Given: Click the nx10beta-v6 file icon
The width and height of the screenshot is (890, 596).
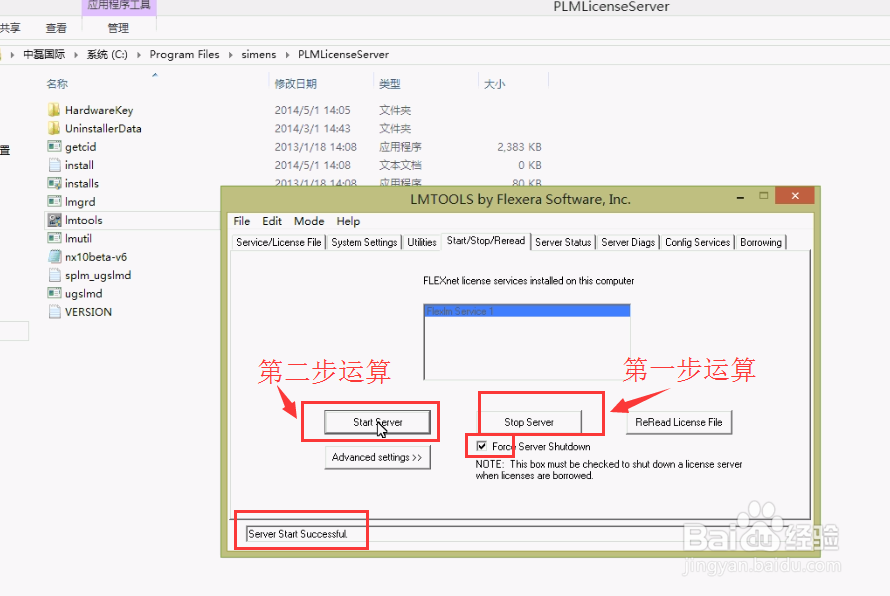Looking at the screenshot, I should coord(54,257).
